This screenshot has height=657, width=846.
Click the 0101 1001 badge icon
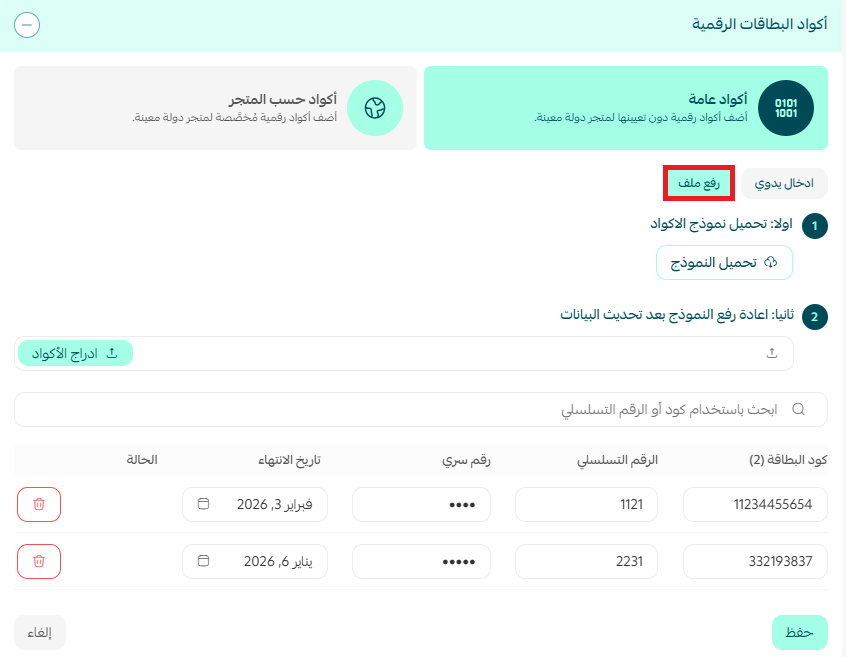click(x=786, y=106)
